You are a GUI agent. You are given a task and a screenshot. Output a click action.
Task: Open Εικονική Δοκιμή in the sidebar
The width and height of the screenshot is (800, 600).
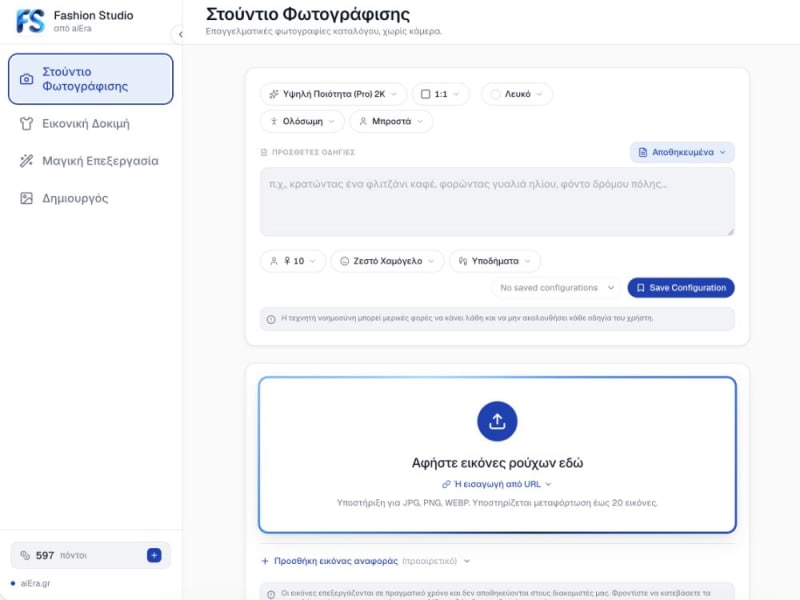coord(91,123)
